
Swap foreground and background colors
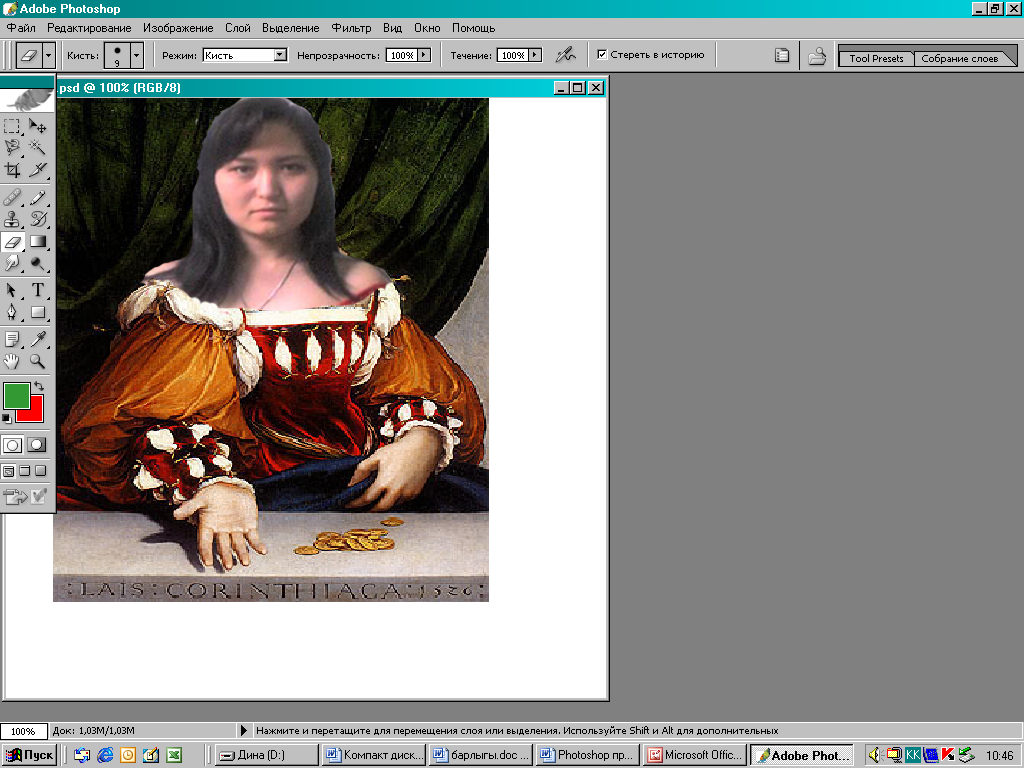pos(39,386)
